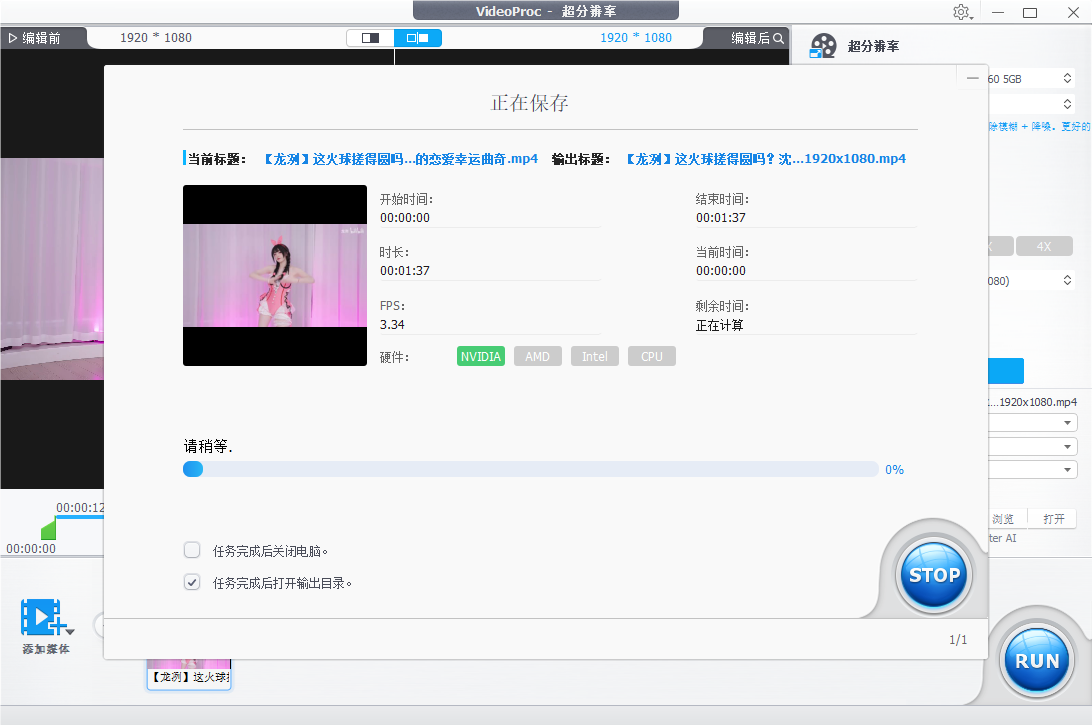Open the settings gear menu
The image size is (1092, 725).
962,12
